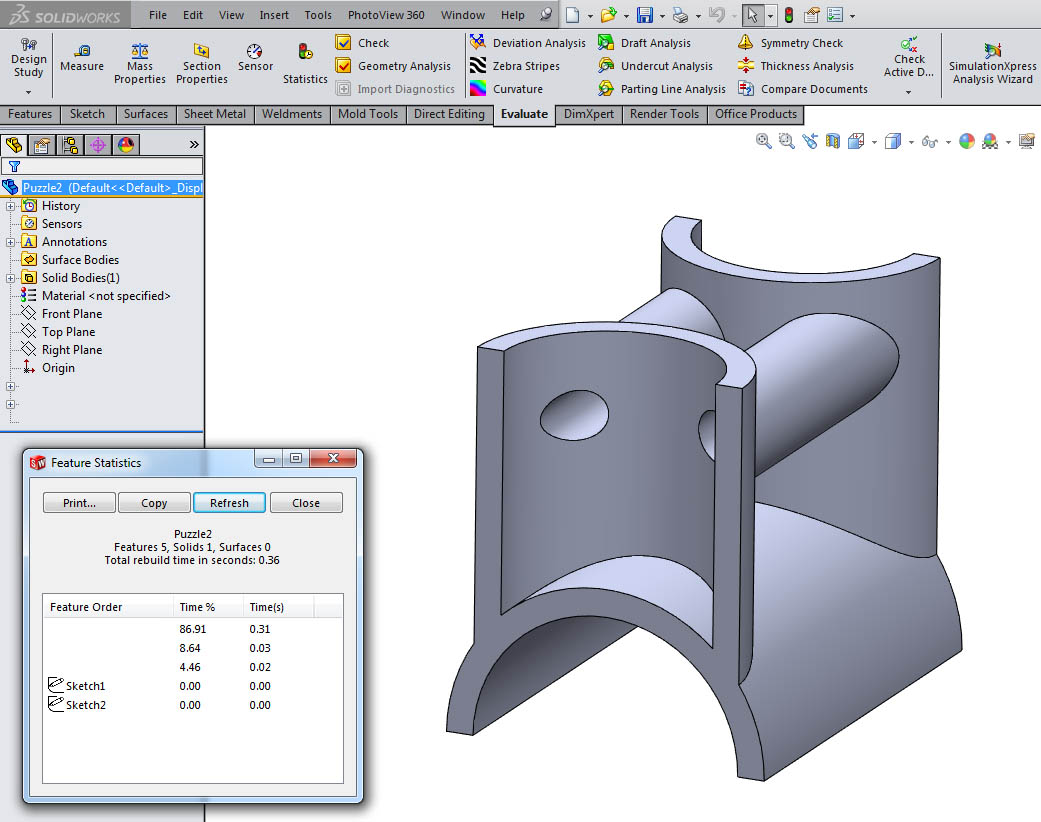This screenshot has width=1041, height=822.
Task: Activate Zoom to Fit in the heads-up toolbar
Action: 763,141
